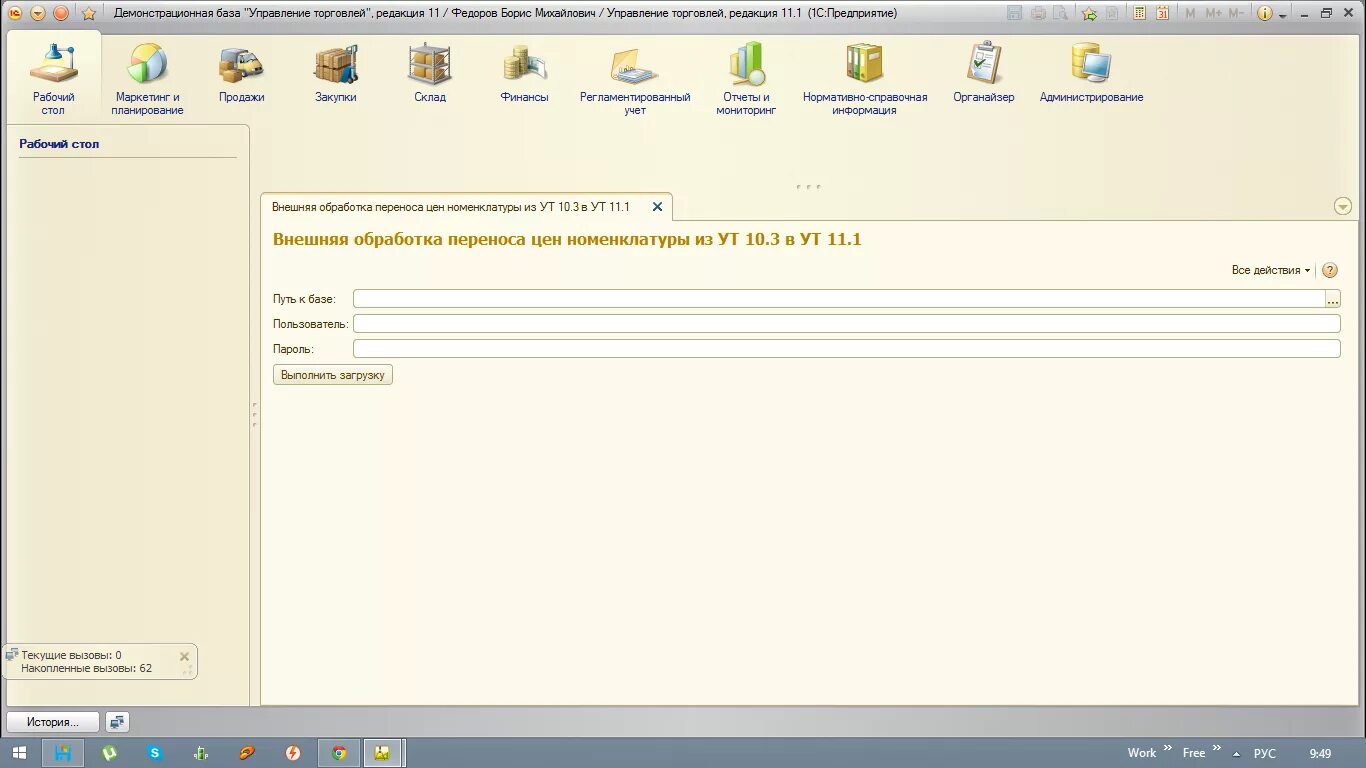The height and width of the screenshot is (768, 1366).
Task: Expand the open windows list arrow
Action: [x=1343, y=206]
